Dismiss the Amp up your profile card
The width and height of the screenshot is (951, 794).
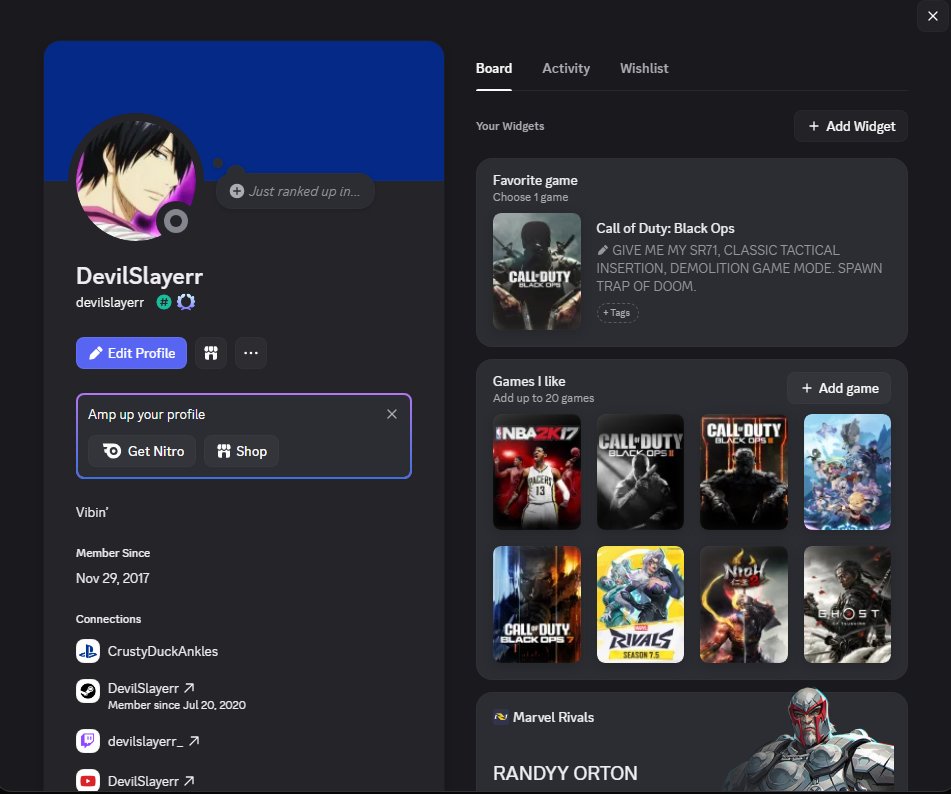(392, 414)
